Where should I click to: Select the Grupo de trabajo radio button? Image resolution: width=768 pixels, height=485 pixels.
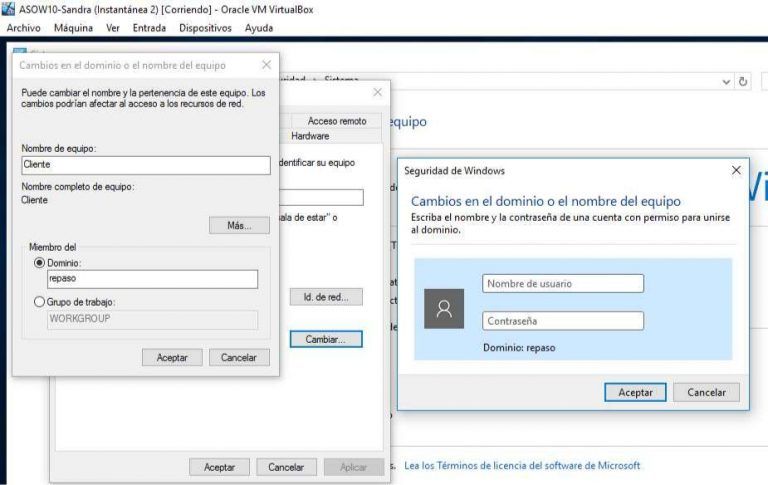tap(39, 302)
